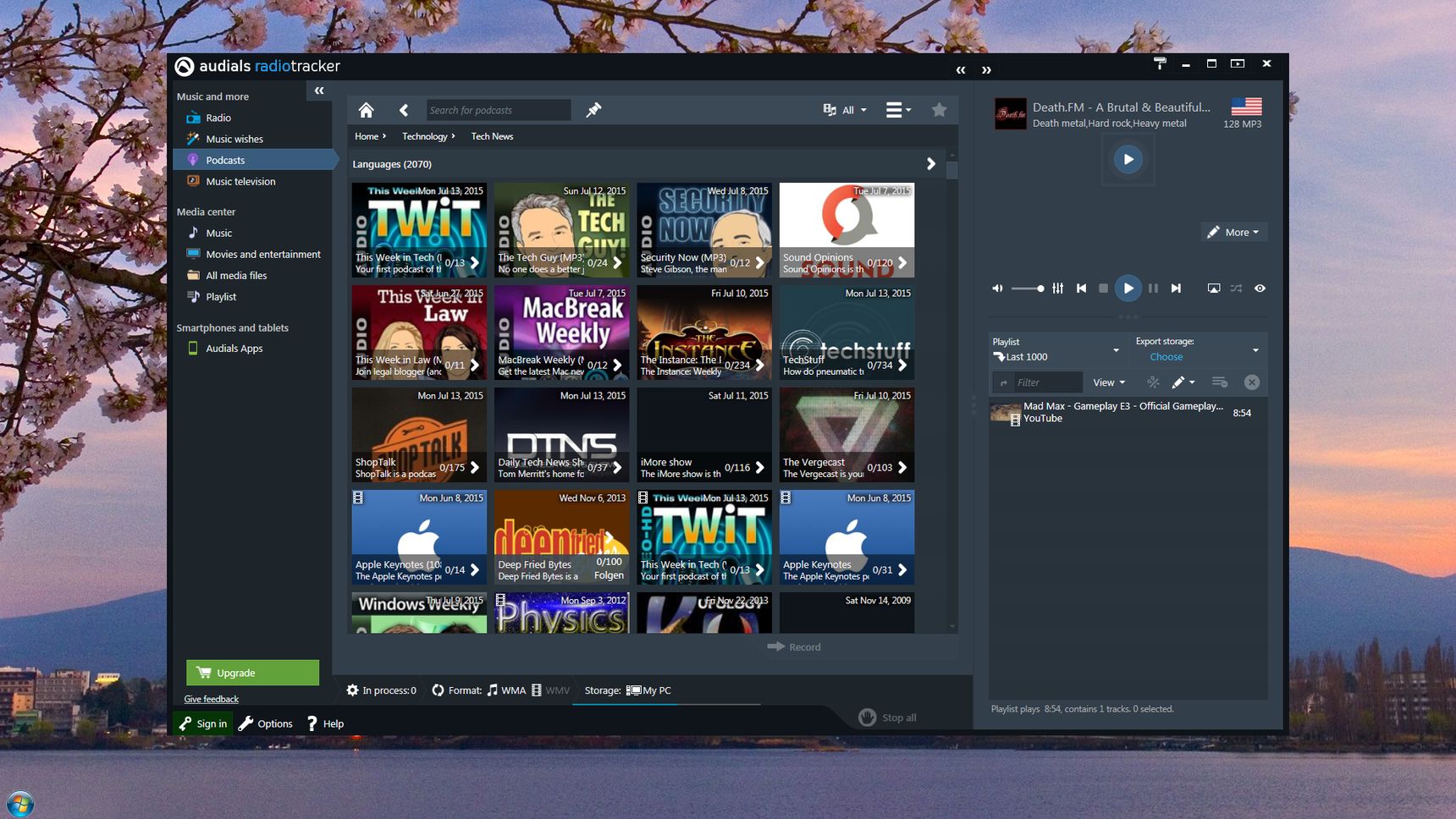Select WMV video format
1456x819 pixels.
(x=550, y=690)
